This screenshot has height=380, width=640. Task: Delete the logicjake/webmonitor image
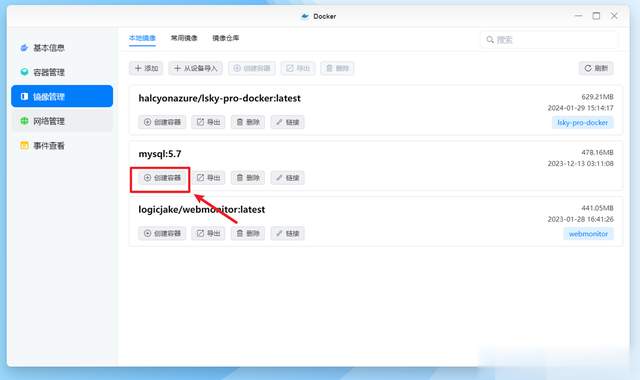click(x=248, y=233)
